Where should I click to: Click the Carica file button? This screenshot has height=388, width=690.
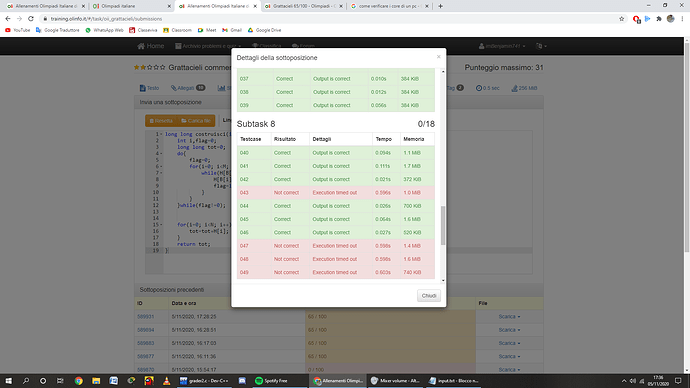(x=196, y=121)
